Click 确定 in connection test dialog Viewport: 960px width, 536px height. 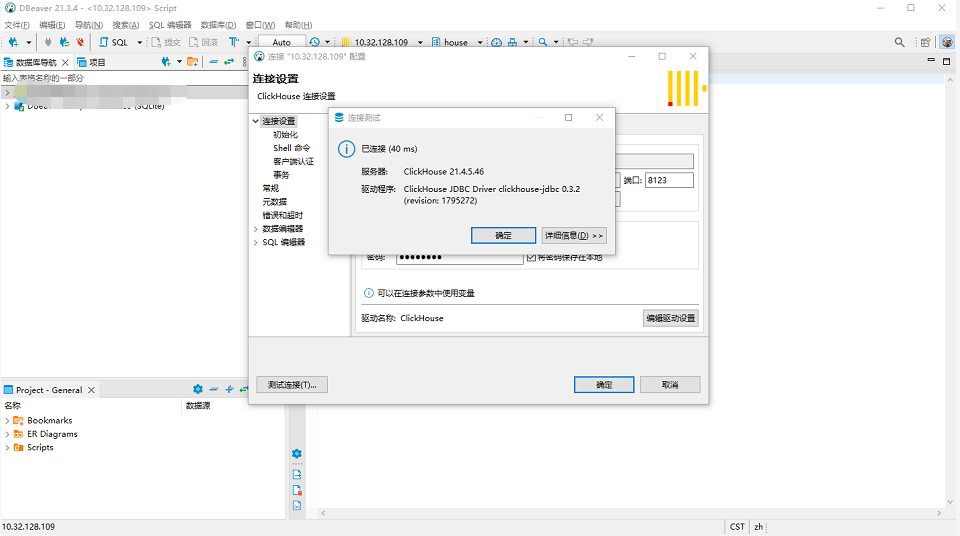pos(503,235)
